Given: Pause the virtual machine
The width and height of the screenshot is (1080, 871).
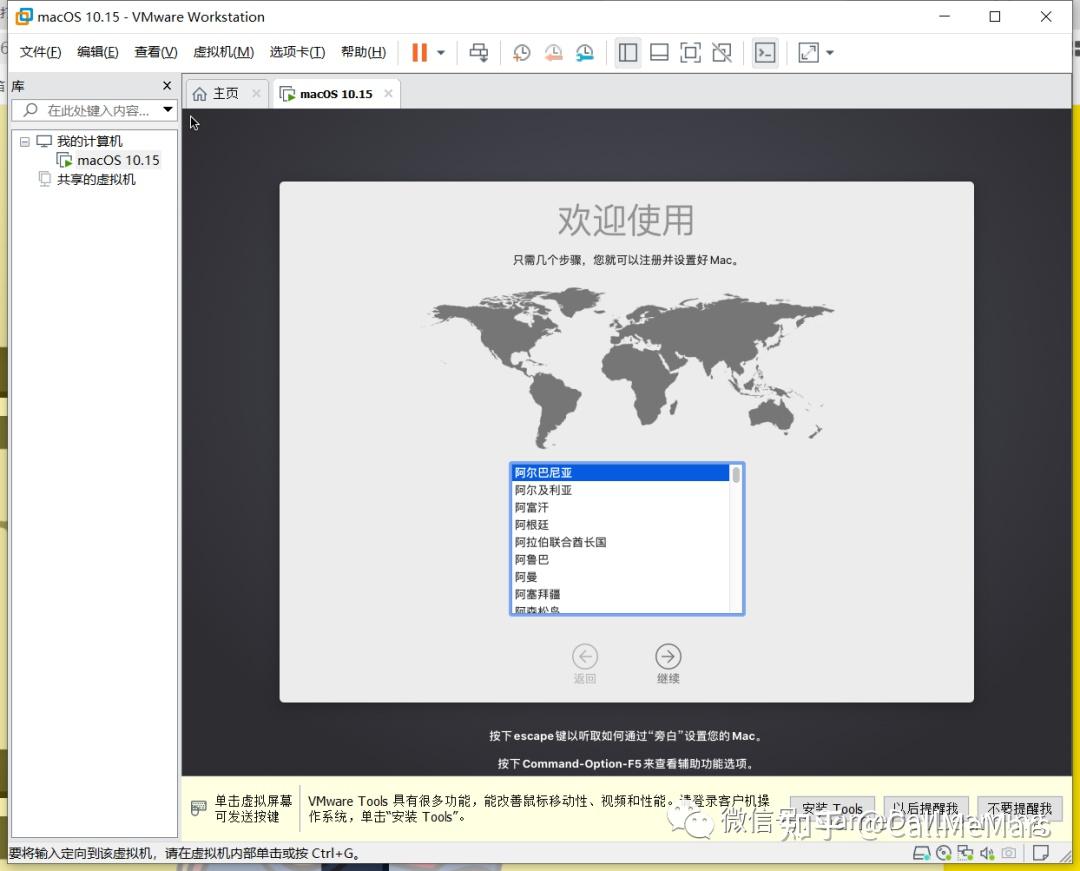Looking at the screenshot, I should 419,52.
